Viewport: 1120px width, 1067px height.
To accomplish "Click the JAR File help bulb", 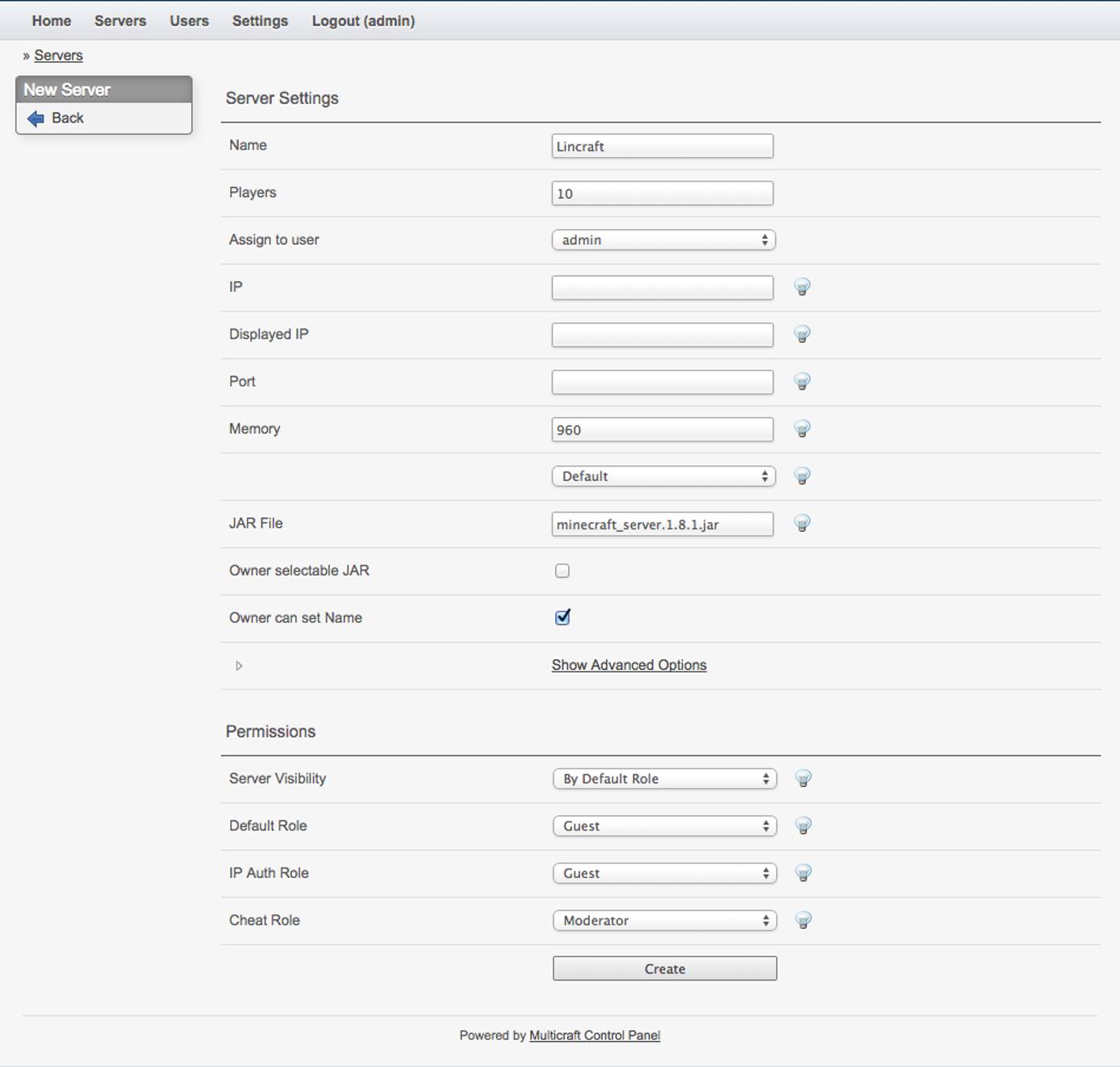I will [802, 524].
